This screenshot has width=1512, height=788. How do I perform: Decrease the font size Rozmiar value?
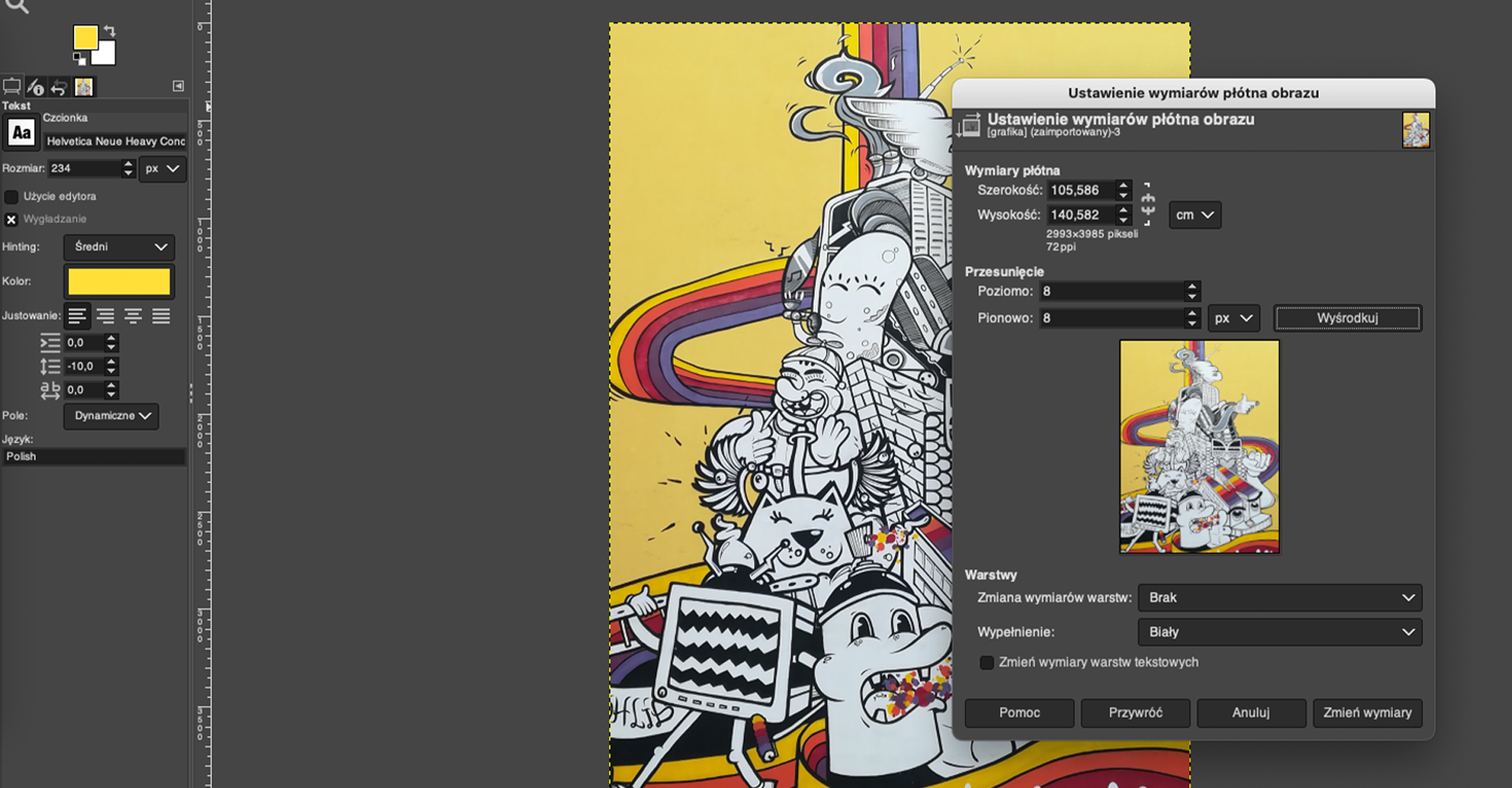[x=128, y=173]
